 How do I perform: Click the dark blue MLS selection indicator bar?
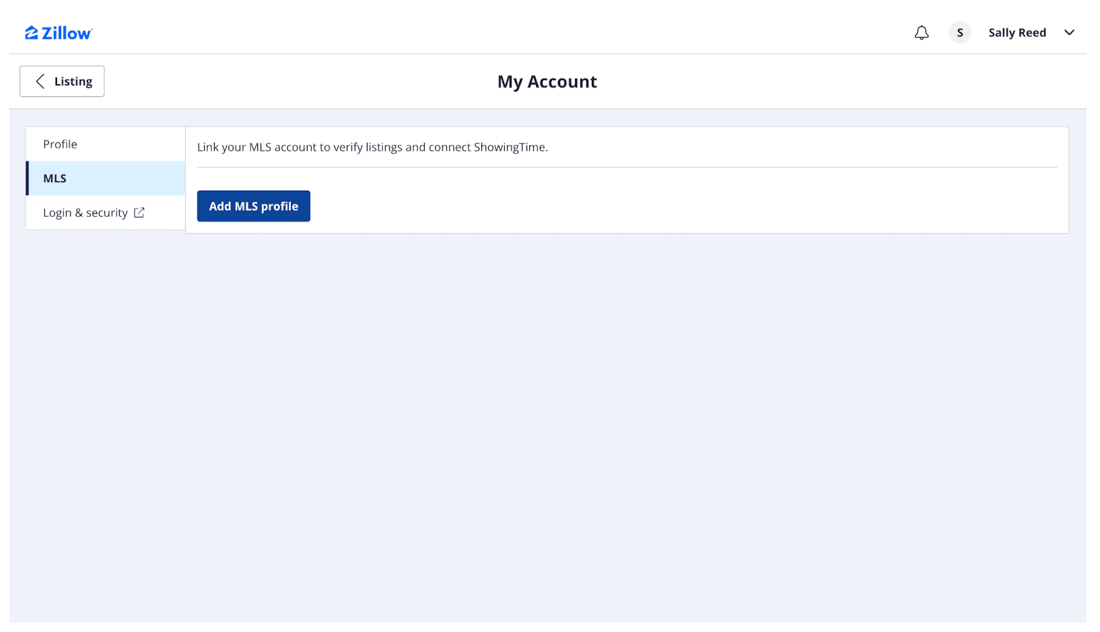click(x=28, y=178)
